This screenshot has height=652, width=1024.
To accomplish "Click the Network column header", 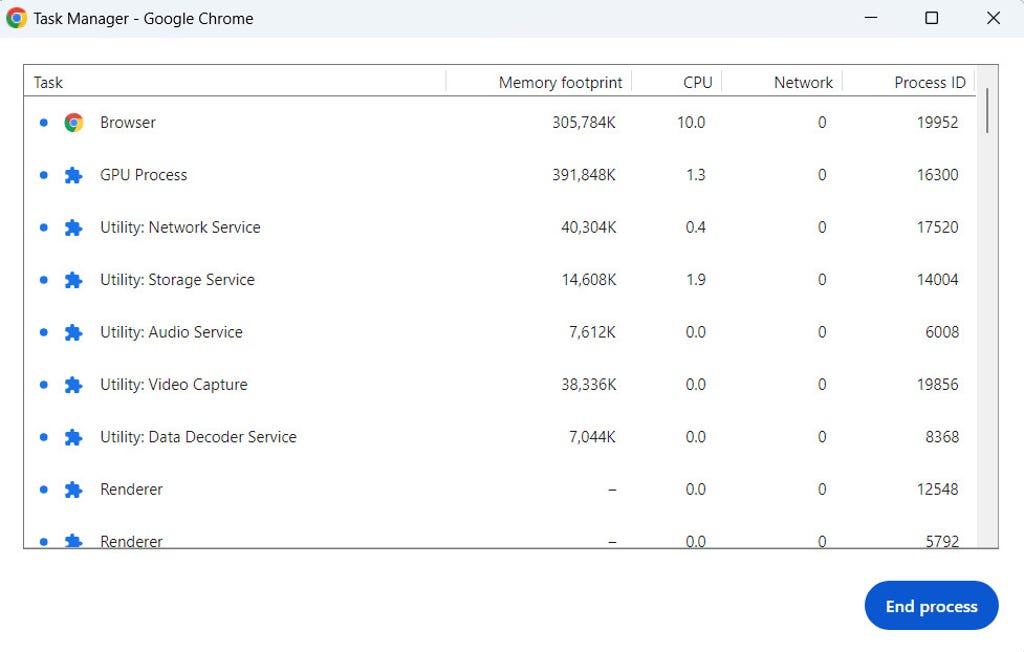I will pyautogui.click(x=803, y=82).
